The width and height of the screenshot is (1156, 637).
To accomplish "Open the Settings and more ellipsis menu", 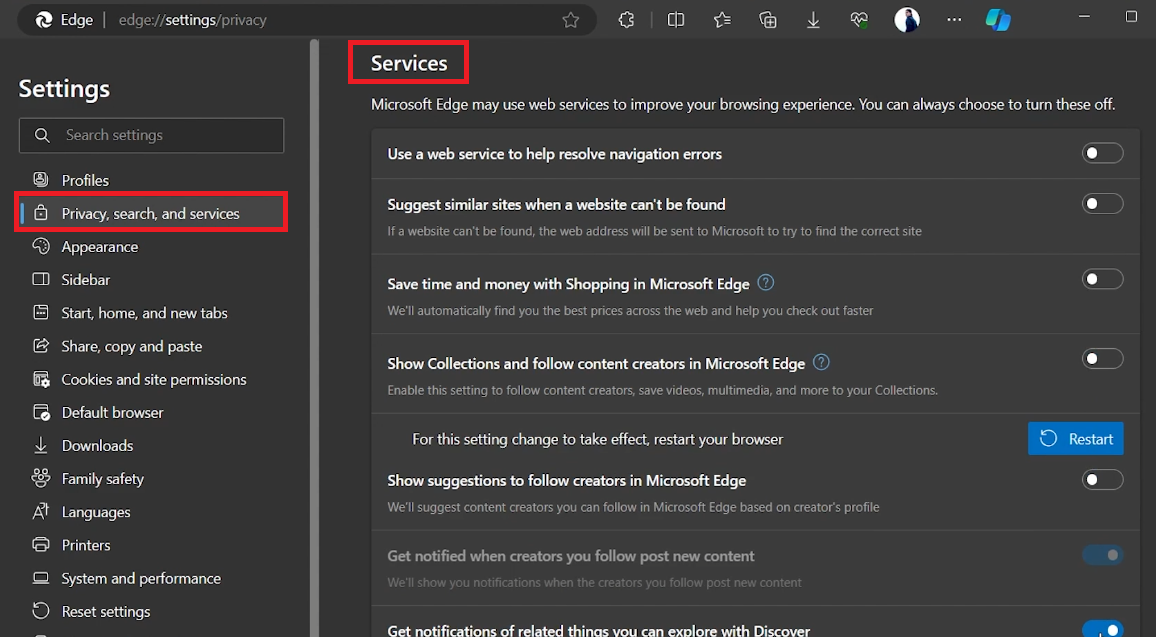I will (x=954, y=20).
